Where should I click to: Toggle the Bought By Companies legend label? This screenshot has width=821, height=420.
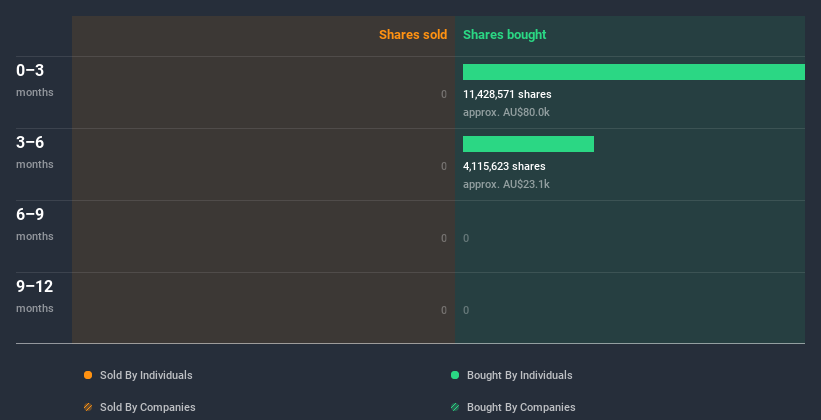point(521,407)
